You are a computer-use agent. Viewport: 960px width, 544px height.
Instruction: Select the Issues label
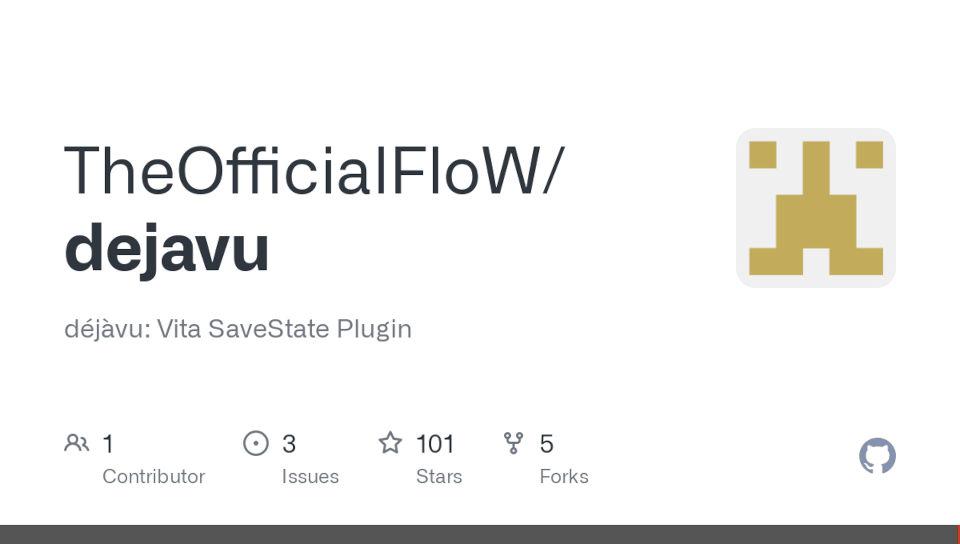pyautogui.click(x=310, y=477)
